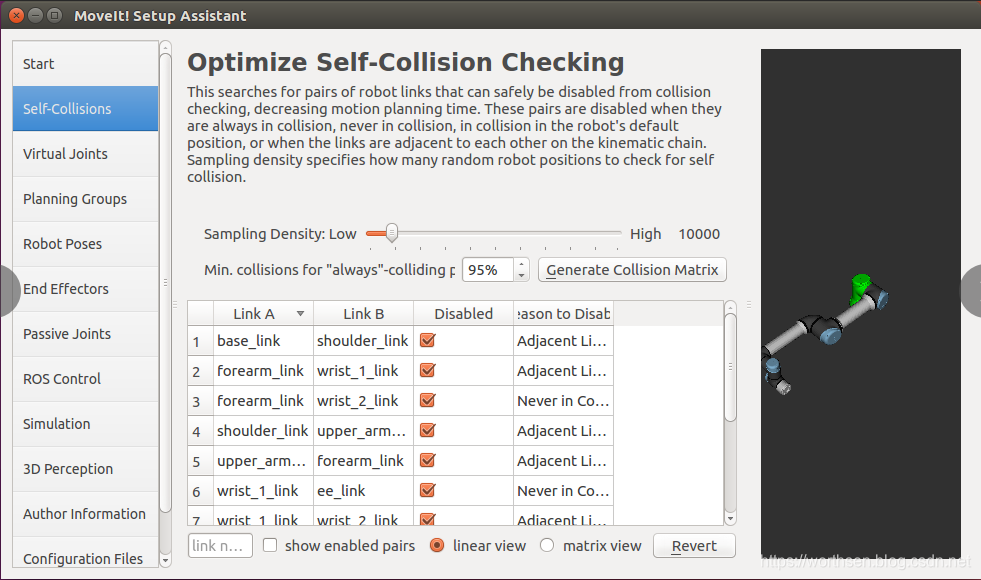Switch to Robot Poses section
981x580 pixels.
point(85,244)
